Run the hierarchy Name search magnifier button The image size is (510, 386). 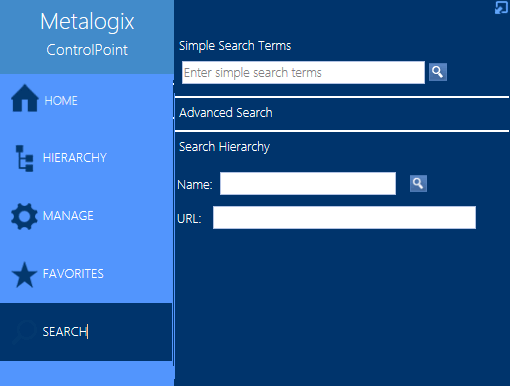coord(418,183)
